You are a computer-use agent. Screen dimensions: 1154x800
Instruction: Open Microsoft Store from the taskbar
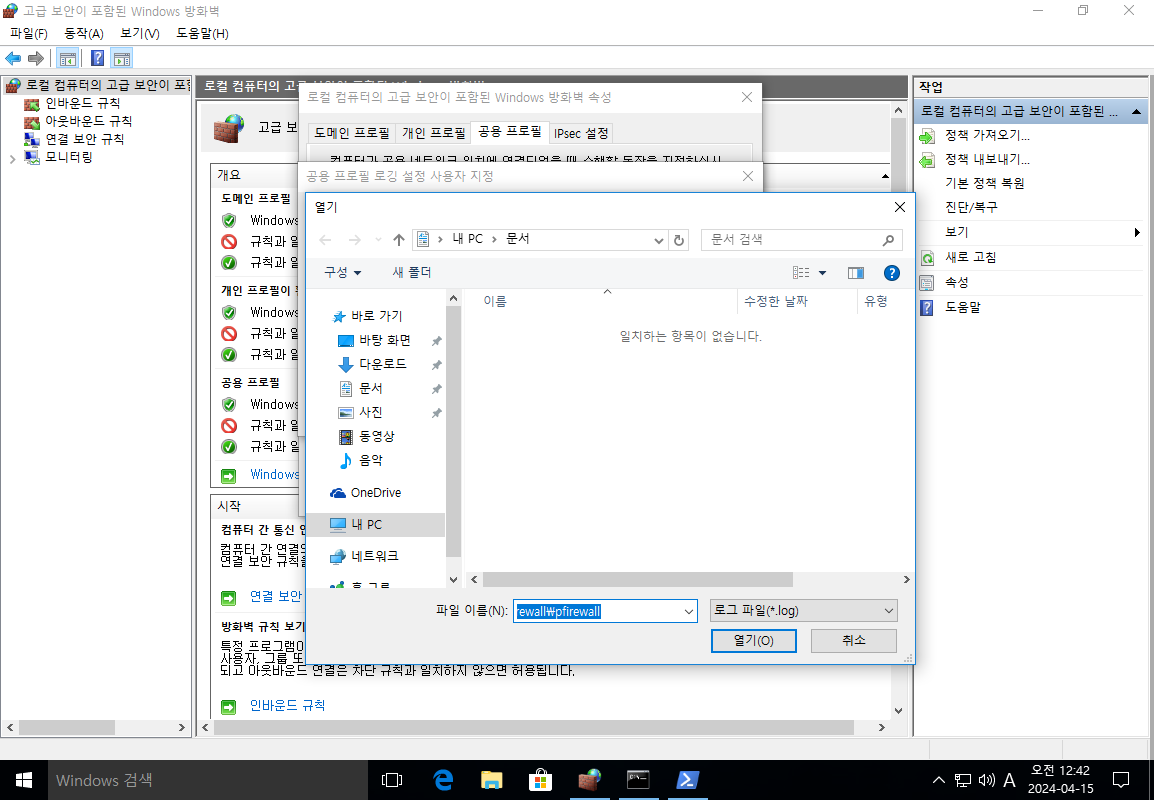540,780
